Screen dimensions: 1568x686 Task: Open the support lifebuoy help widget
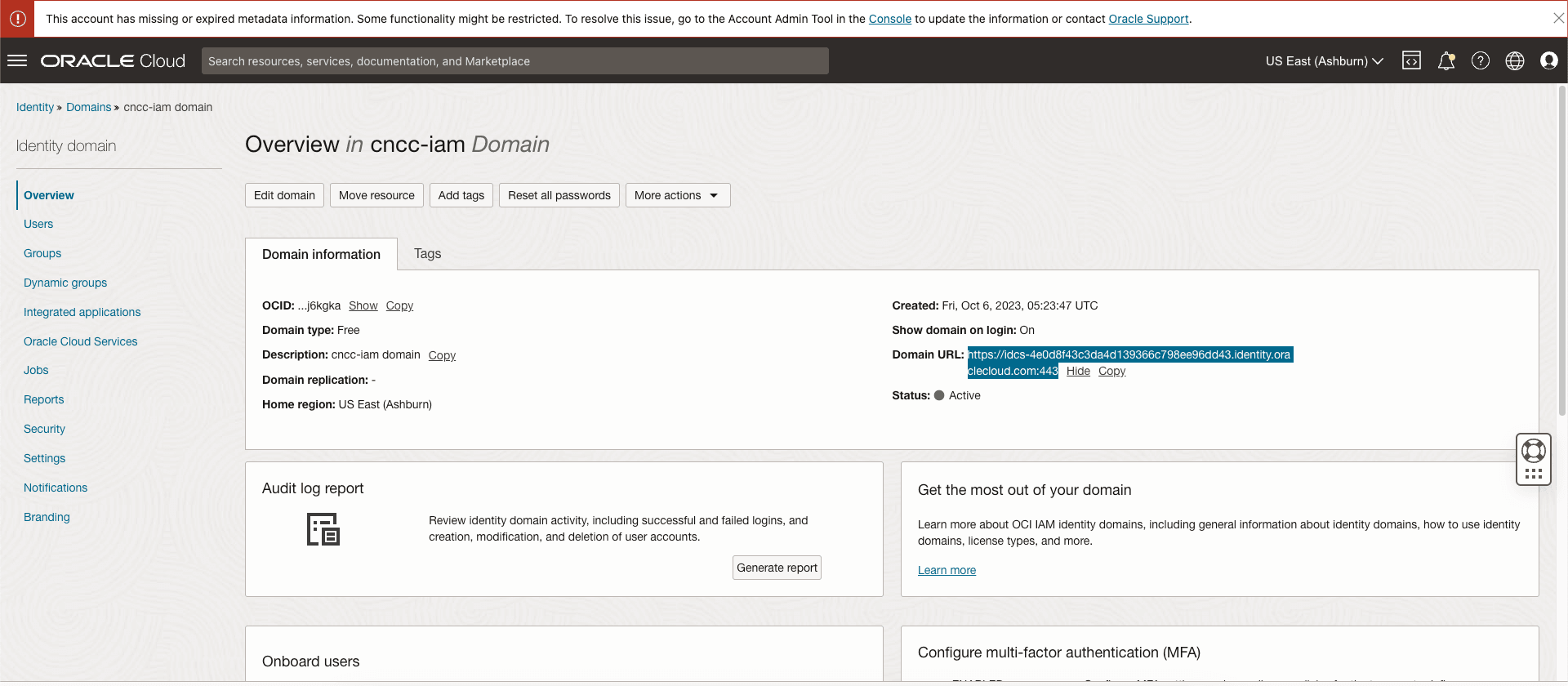pos(1534,451)
